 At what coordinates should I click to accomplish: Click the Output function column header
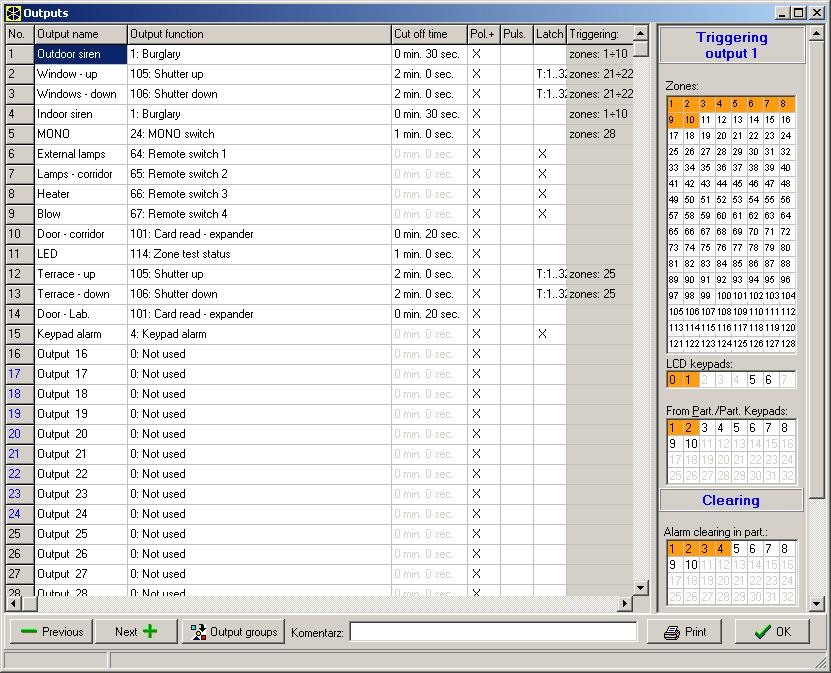(x=260, y=34)
